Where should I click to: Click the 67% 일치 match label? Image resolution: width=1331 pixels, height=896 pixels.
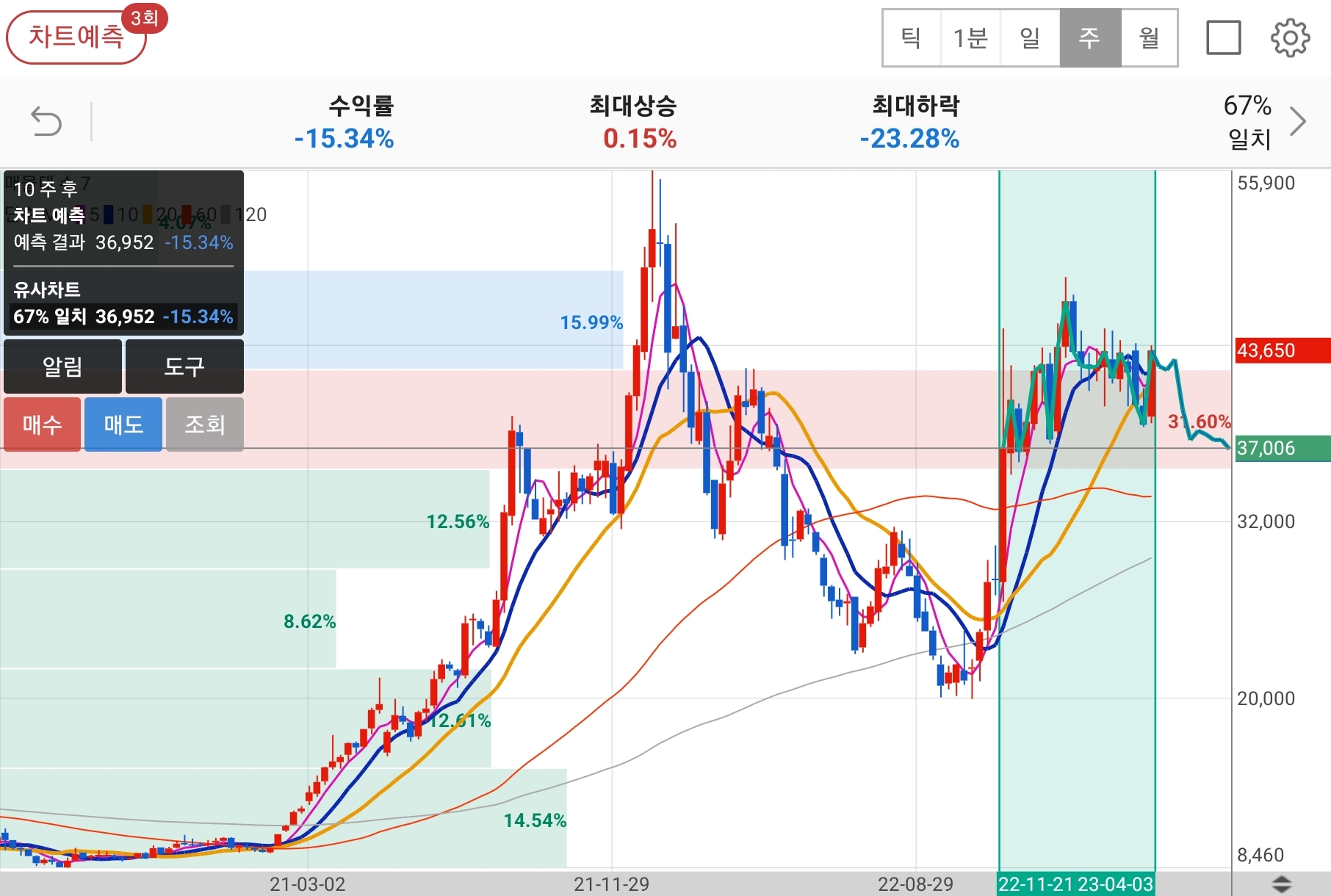(1248, 121)
